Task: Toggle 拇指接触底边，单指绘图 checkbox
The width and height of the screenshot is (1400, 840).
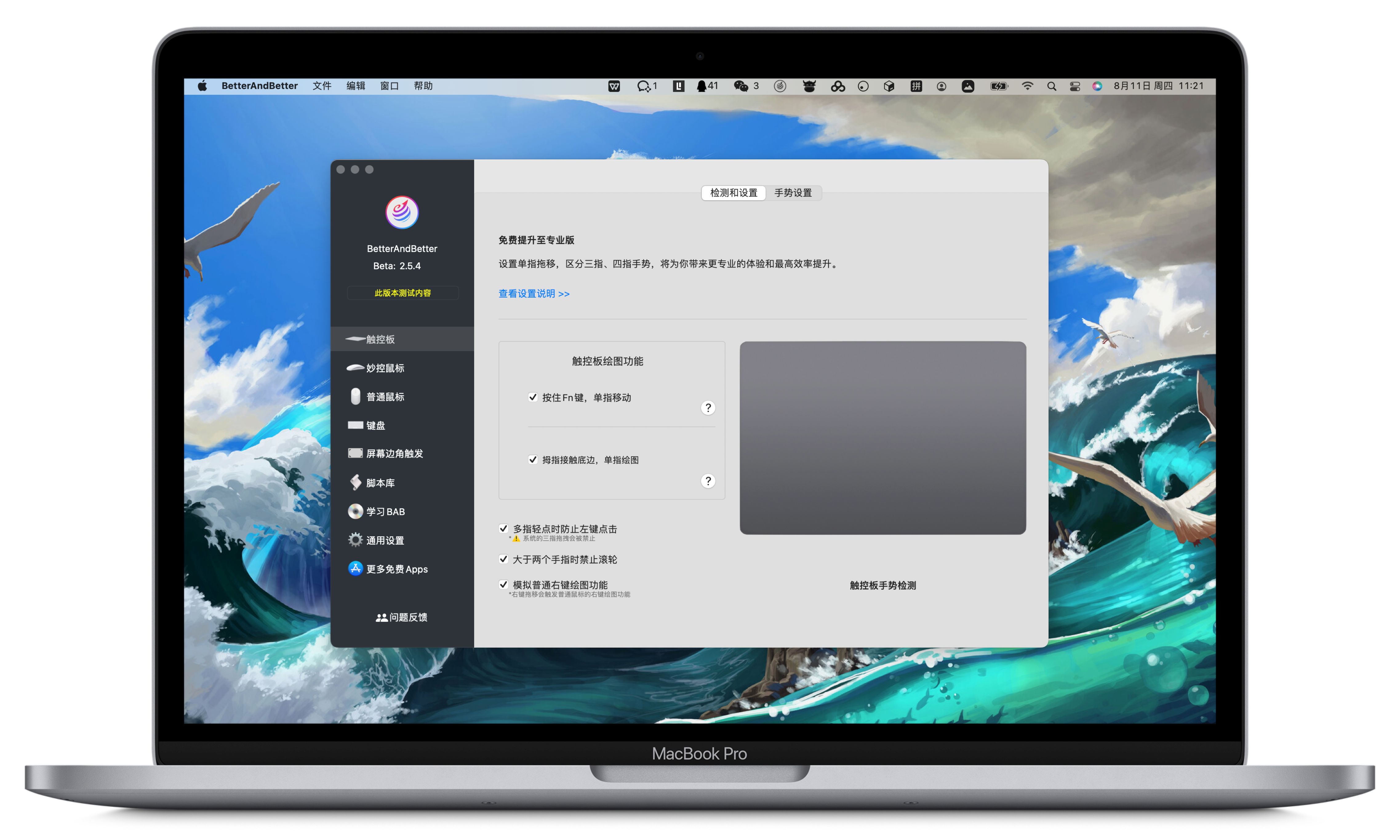Action: [x=533, y=460]
